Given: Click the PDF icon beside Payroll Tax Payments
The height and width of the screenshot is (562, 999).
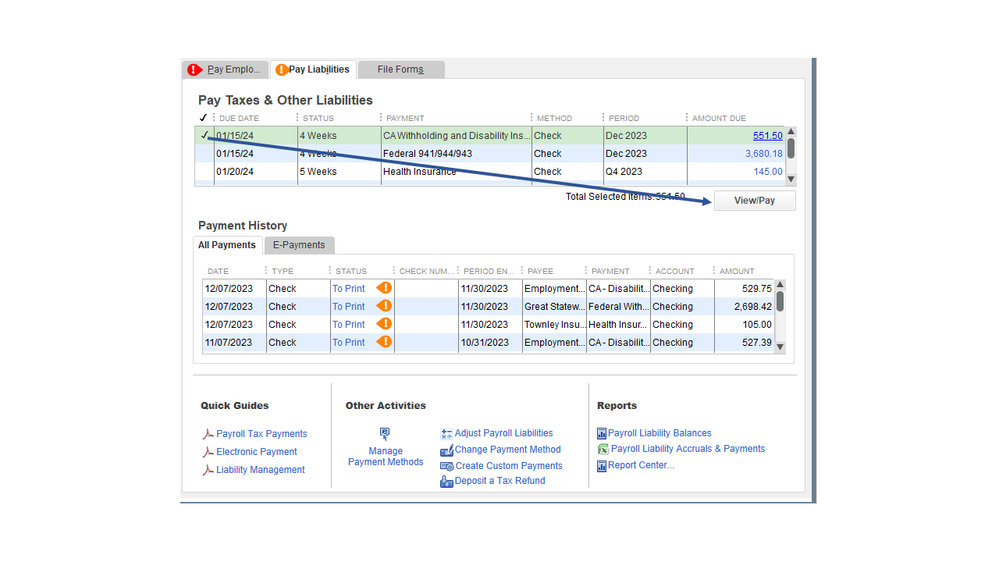Looking at the screenshot, I should click(x=208, y=434).
